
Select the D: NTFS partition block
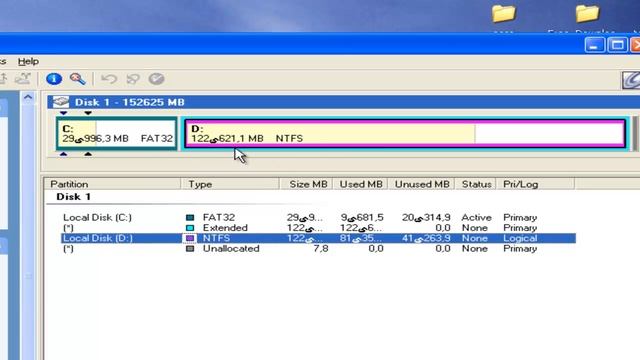[405, 133]
